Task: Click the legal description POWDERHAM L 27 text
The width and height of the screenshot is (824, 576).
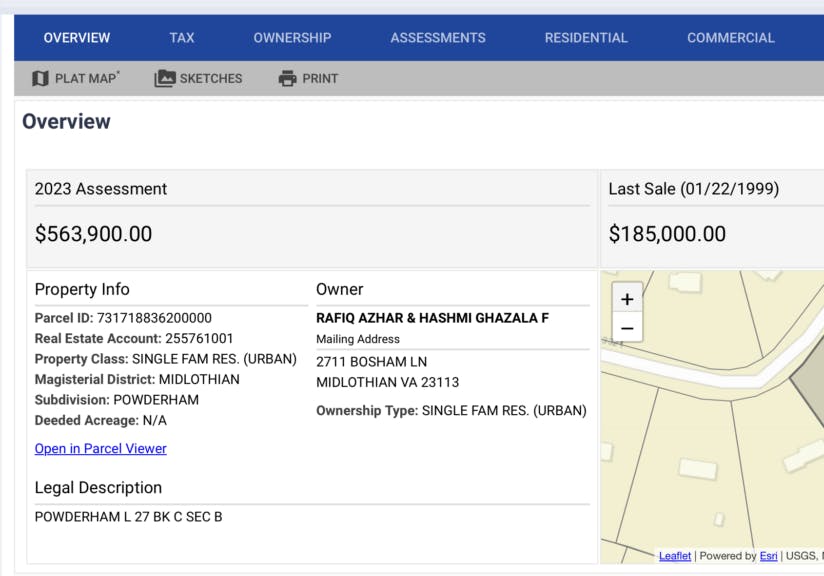Action: 128,517
